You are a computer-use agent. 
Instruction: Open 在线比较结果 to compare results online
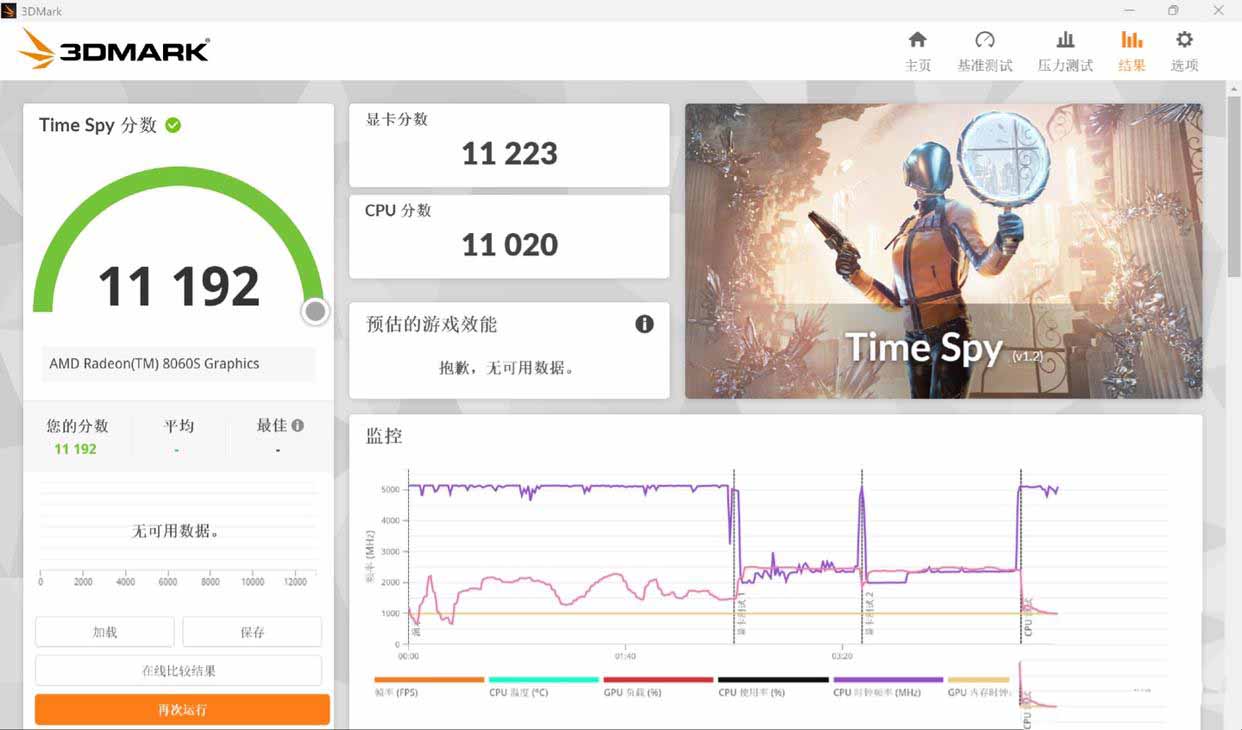(178, 670)
